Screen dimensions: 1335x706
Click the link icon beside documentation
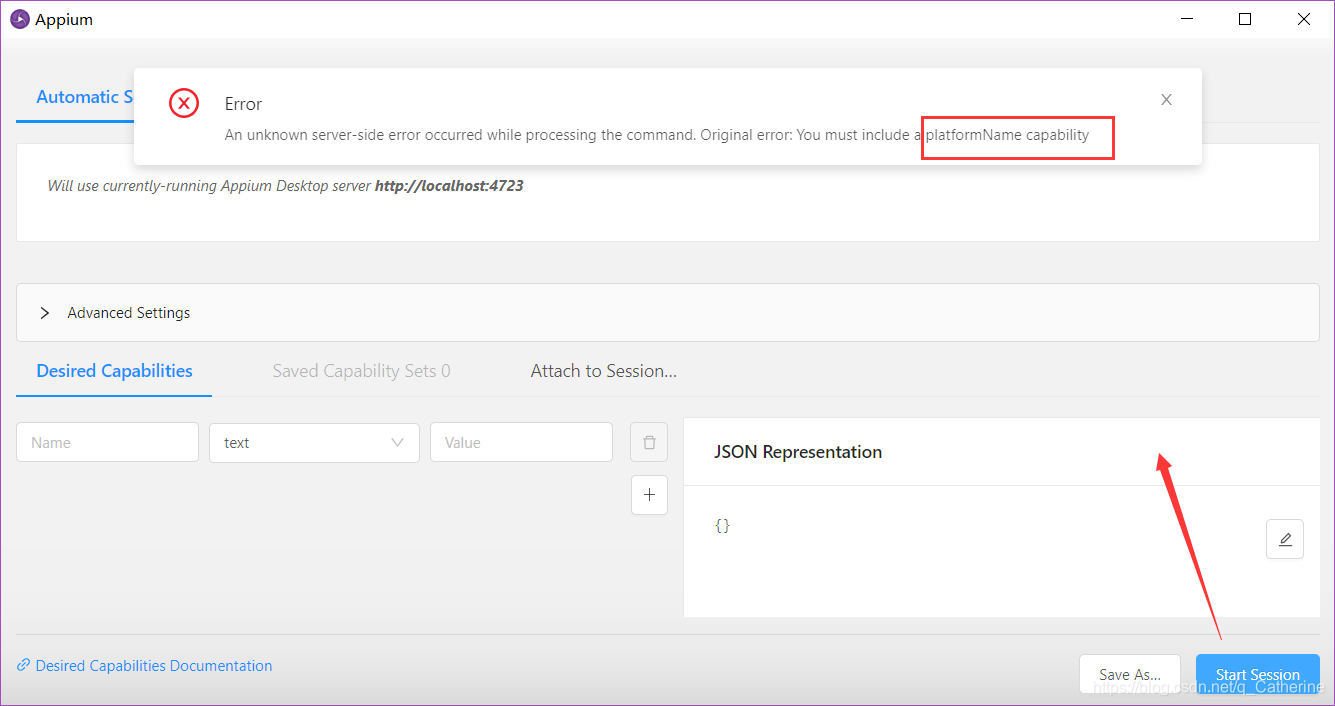(x=24, y=666)
